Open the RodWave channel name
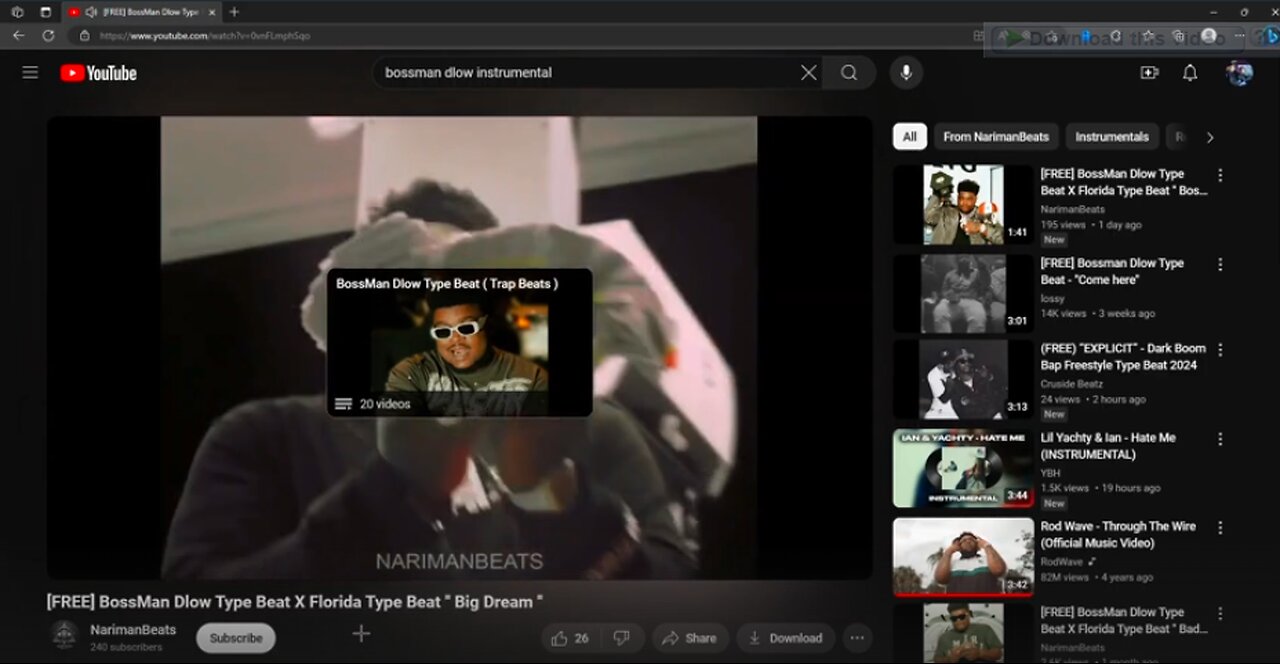This screenshot has width=1280, height=664. click(x=1062, y=562)
